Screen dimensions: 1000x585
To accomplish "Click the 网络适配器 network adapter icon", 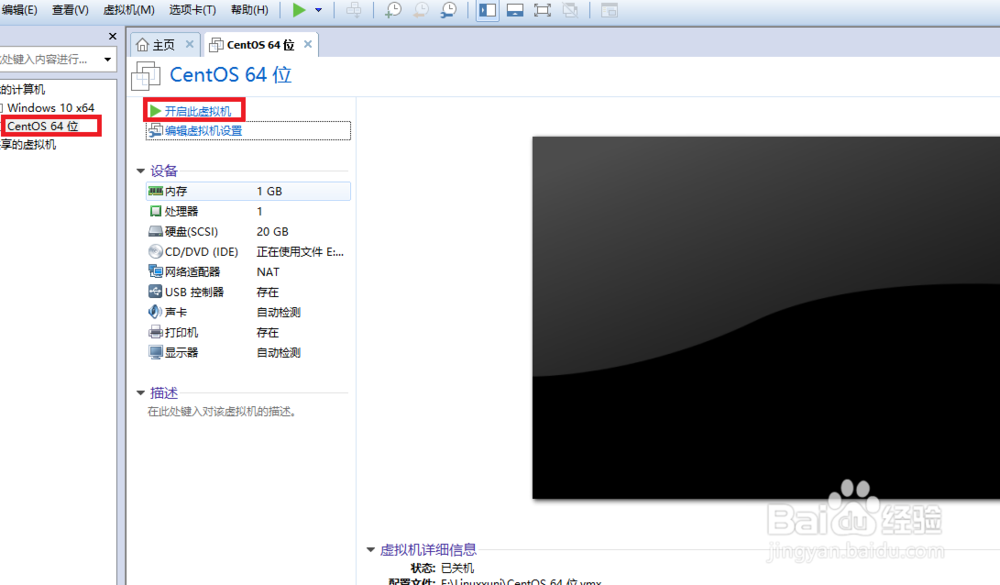I will coord(155,272).
